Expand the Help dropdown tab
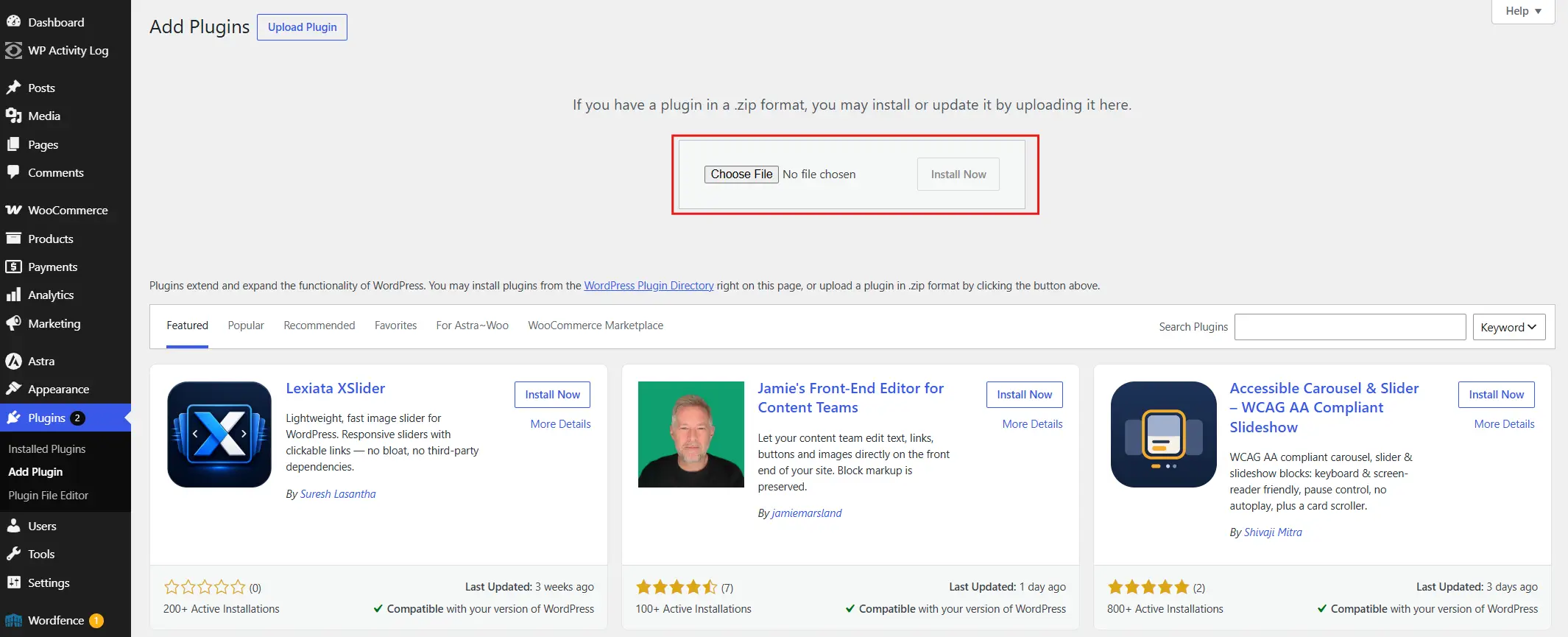Screen dimensions: 1568x637 [x=1522, y=11]
